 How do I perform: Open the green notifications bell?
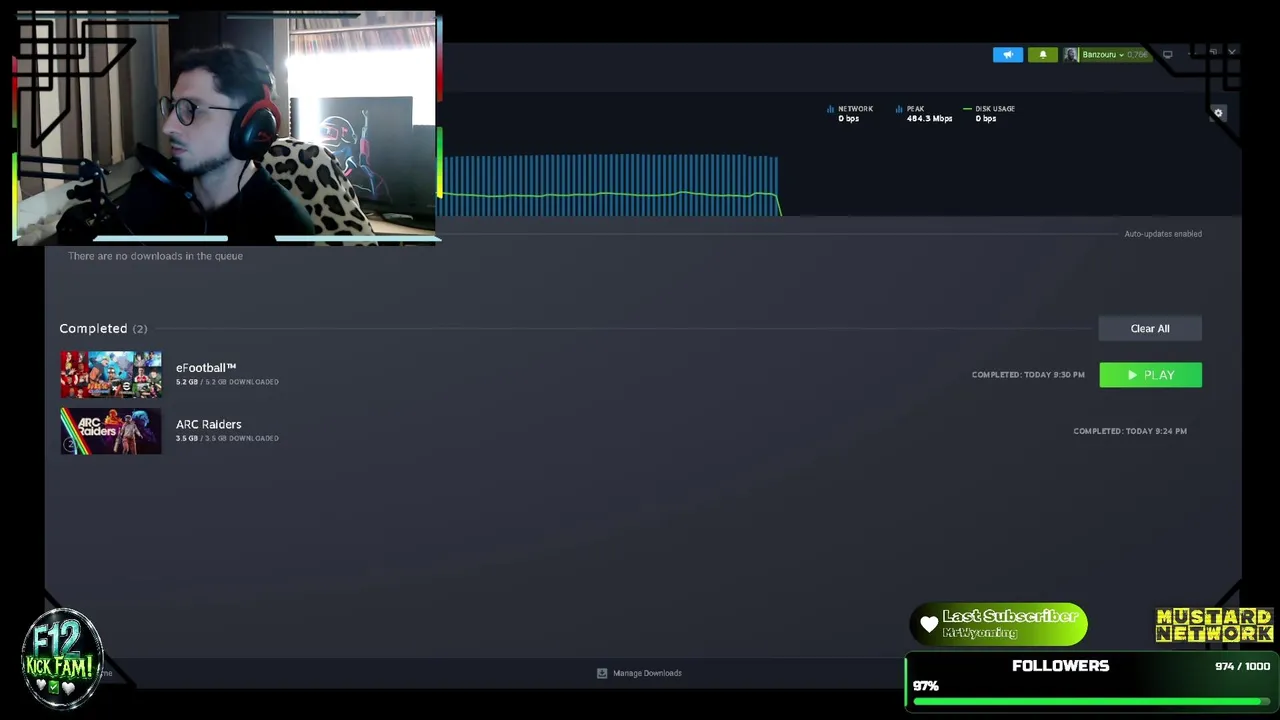click(x=1042, y=55)
